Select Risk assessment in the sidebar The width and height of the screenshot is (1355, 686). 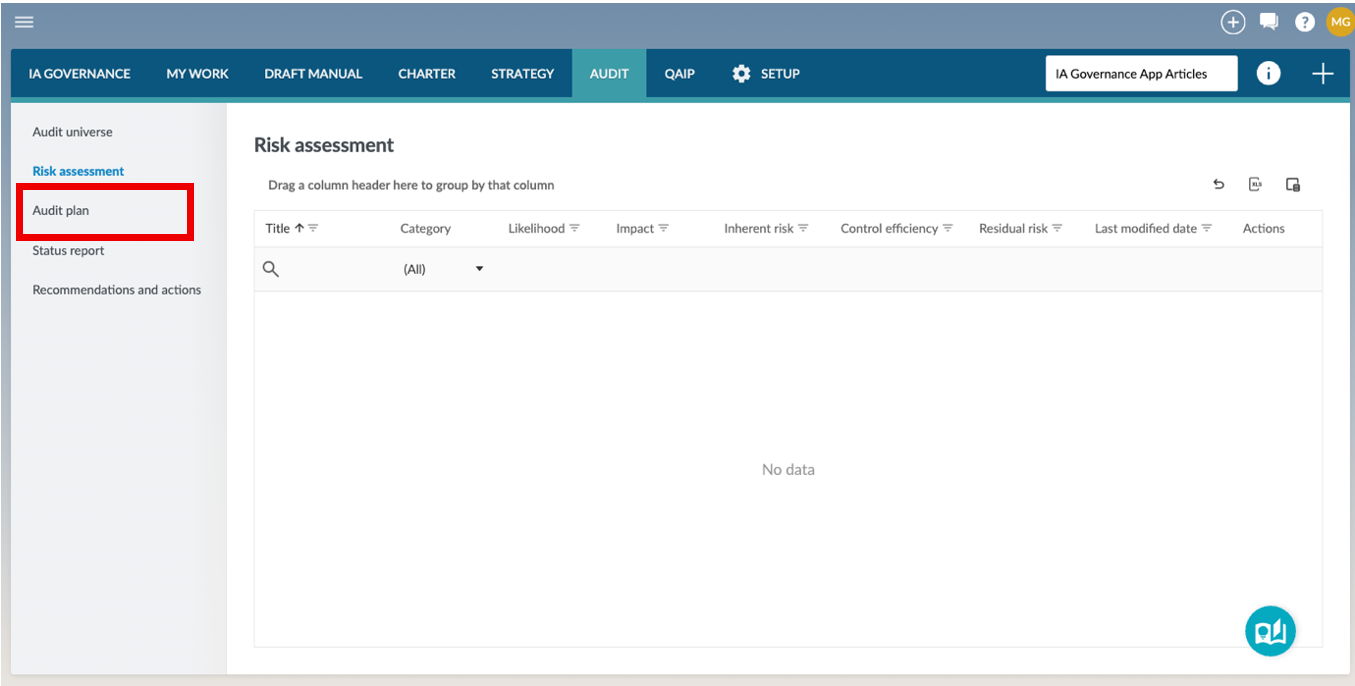point(78,171)
